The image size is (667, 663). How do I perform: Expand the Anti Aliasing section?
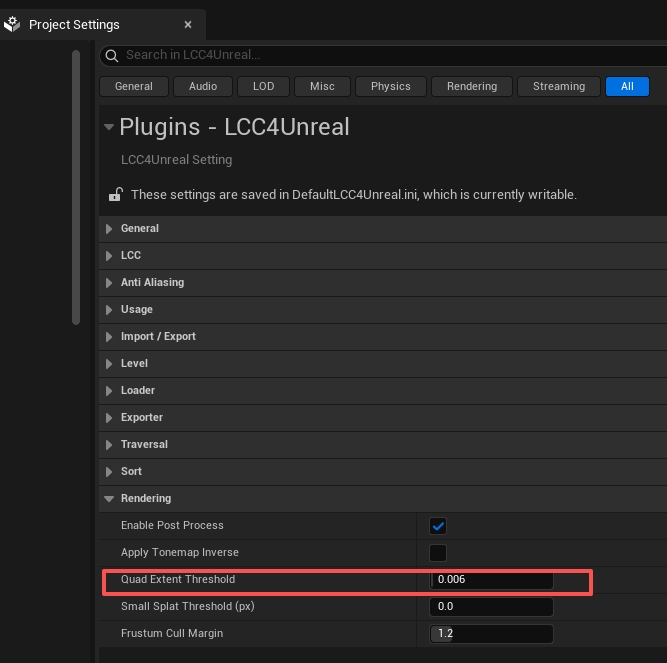pos(109,283)
